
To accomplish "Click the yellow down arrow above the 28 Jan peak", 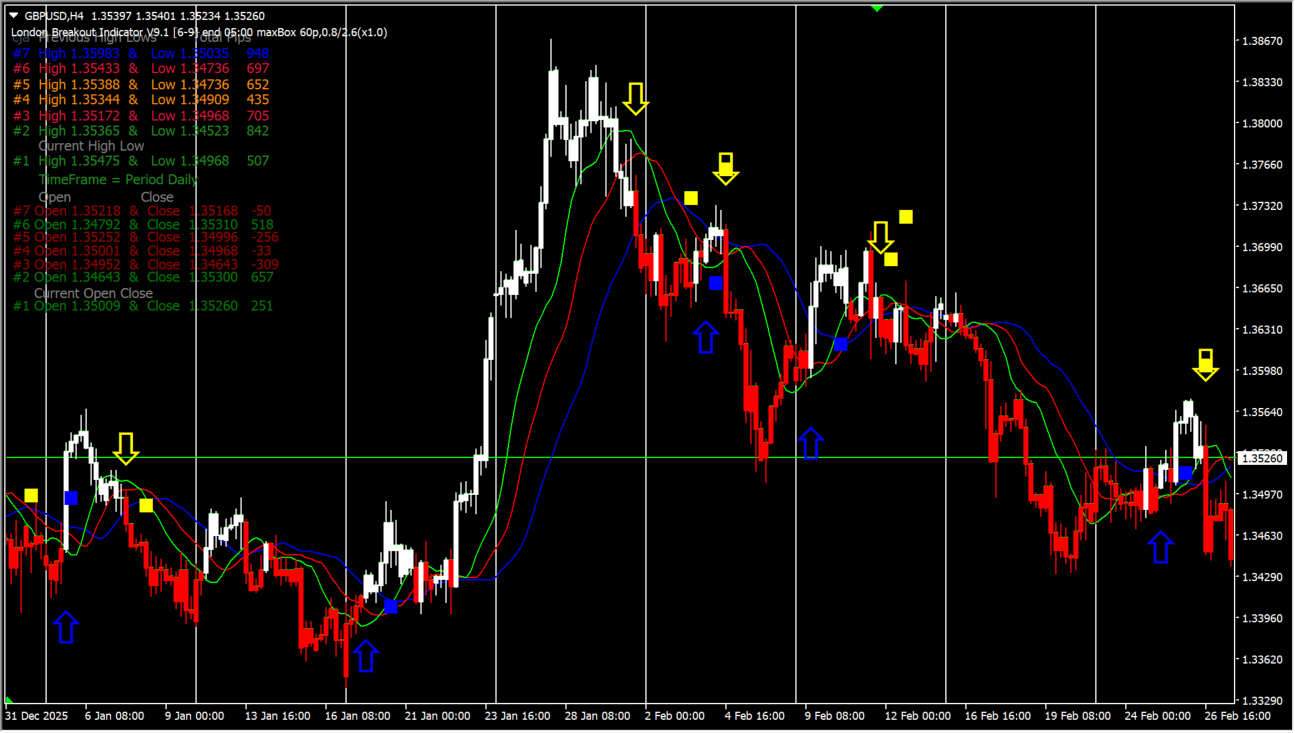I will pos(635,98).
